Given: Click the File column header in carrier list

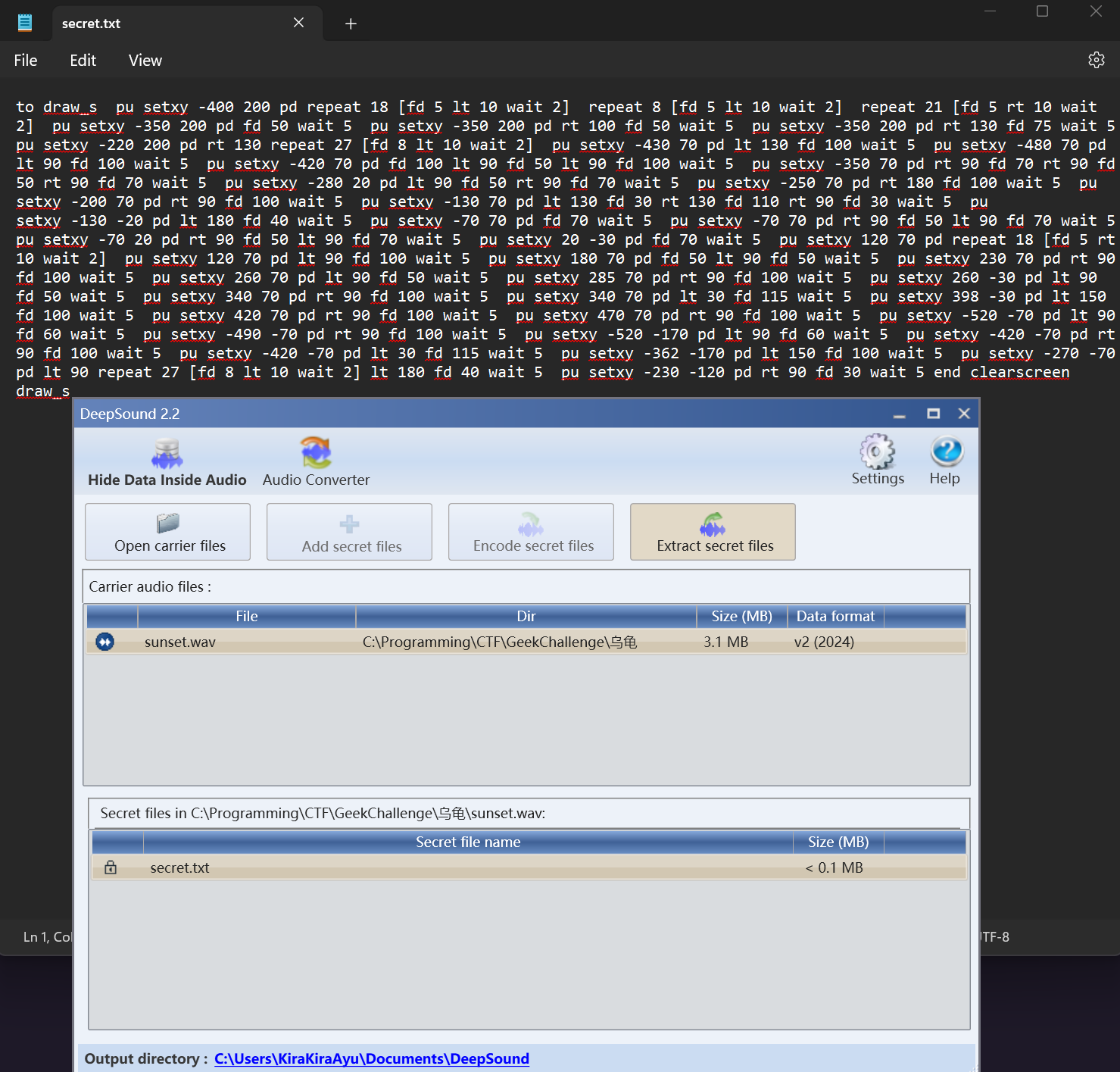Looking at the screenshot, I should coord(247,616).
